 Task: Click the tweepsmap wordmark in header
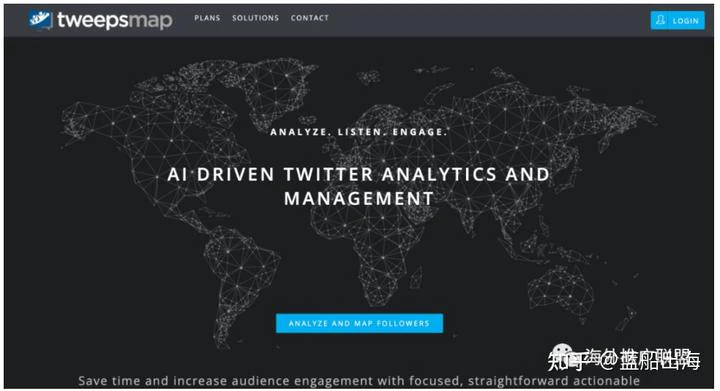115,21
